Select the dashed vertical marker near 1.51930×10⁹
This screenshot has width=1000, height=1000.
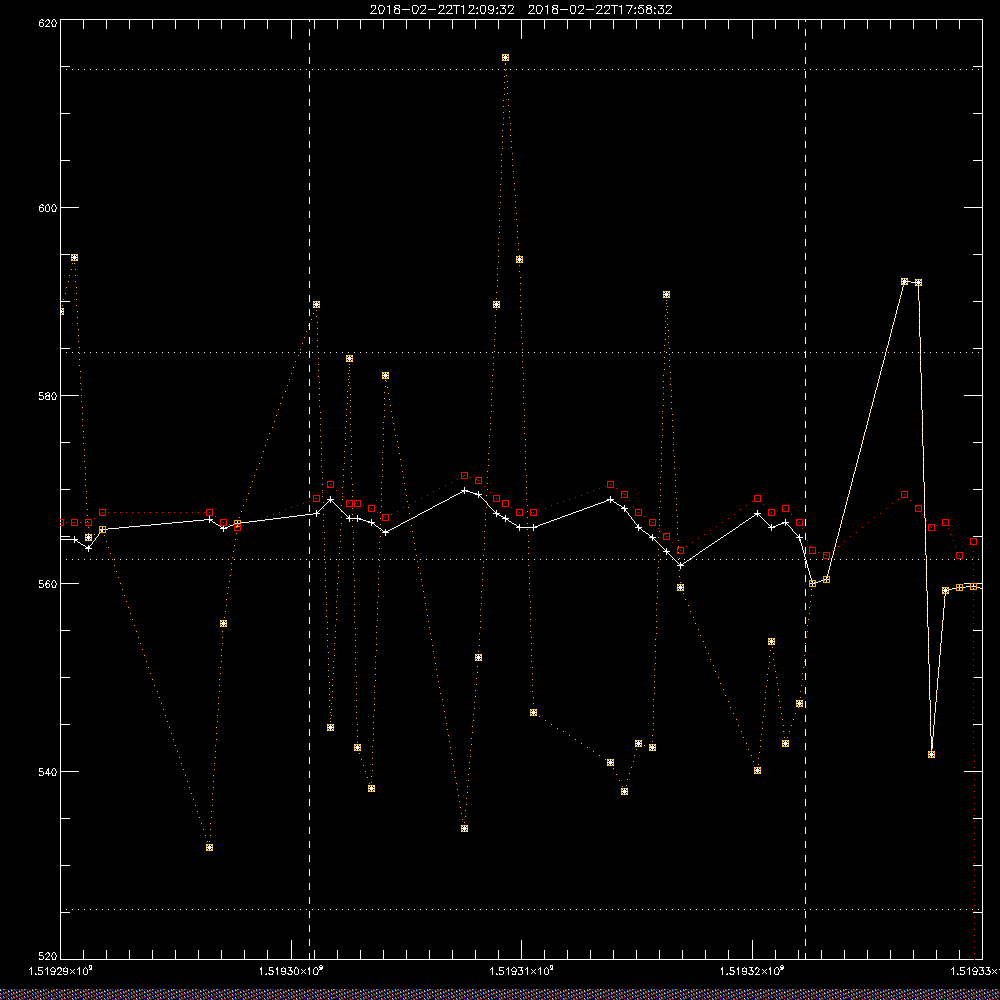coord(309,489)
